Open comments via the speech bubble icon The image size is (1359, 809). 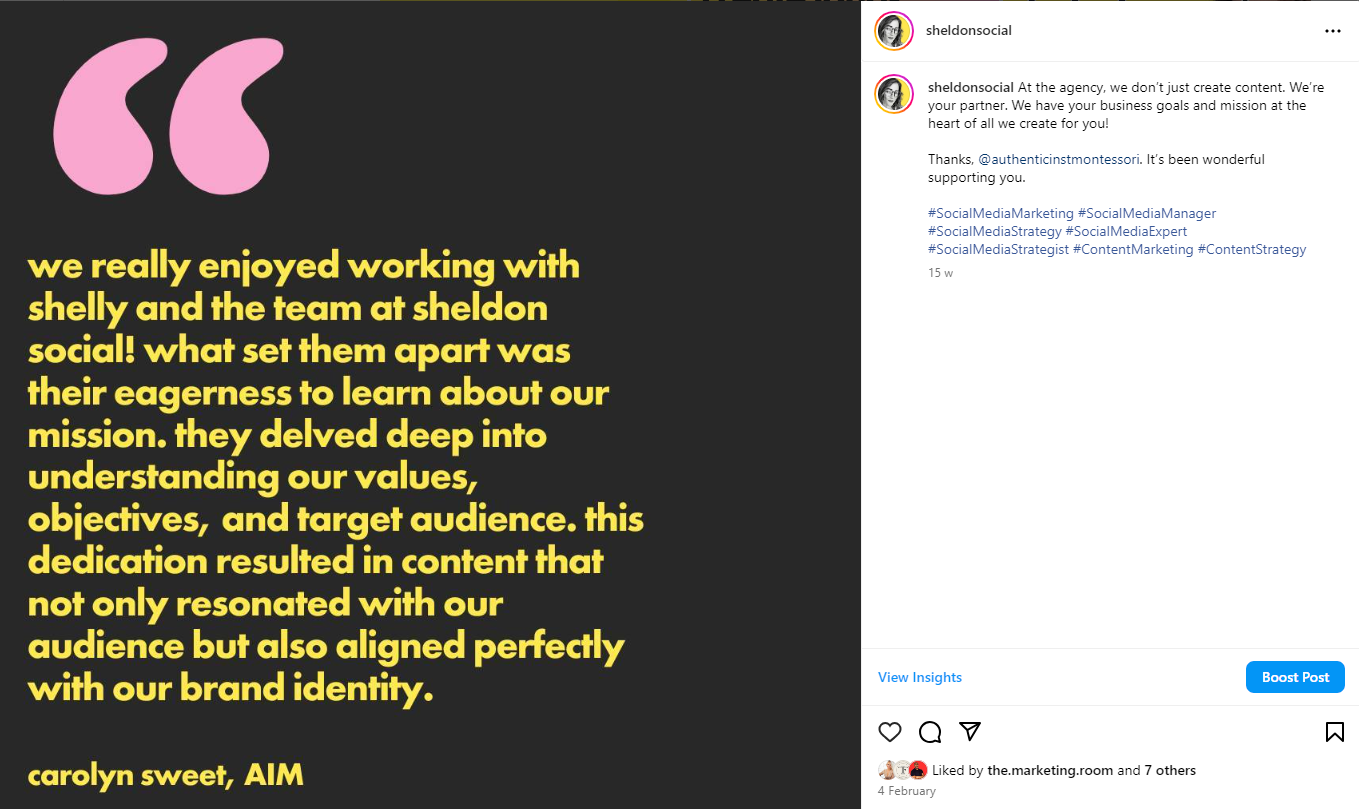click(x=930, y=732)
